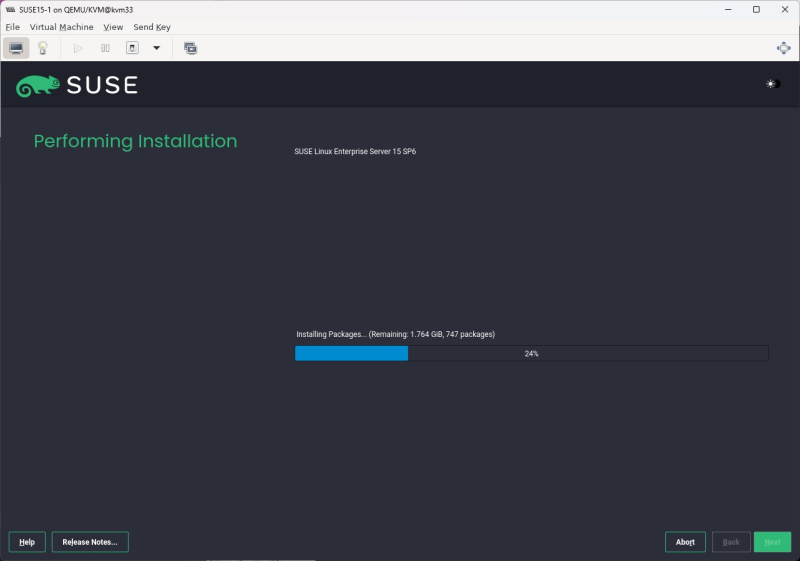Show the graphical console view icon
The height and width of the screenshot is (561, 800).
pos(16,48)
